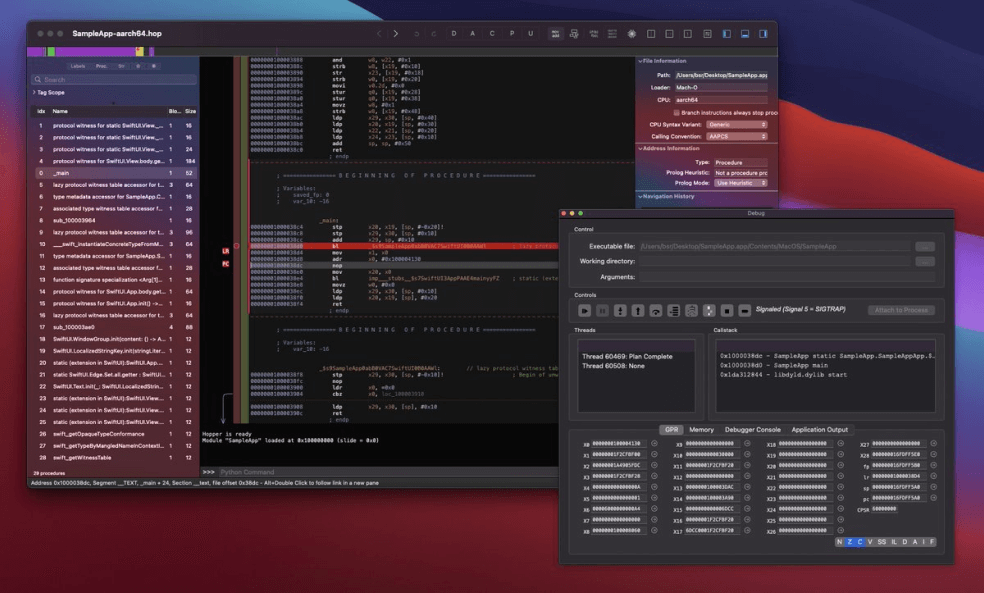Image resolution: width=984 pixels, height=593 pixels.
Task: Select Thread 60469: Plan Complete
Action: click(x=636, y=356)
